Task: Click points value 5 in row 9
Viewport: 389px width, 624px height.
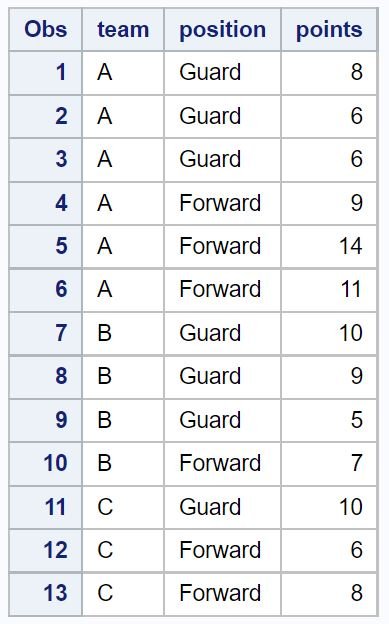Action: (329, 420)
